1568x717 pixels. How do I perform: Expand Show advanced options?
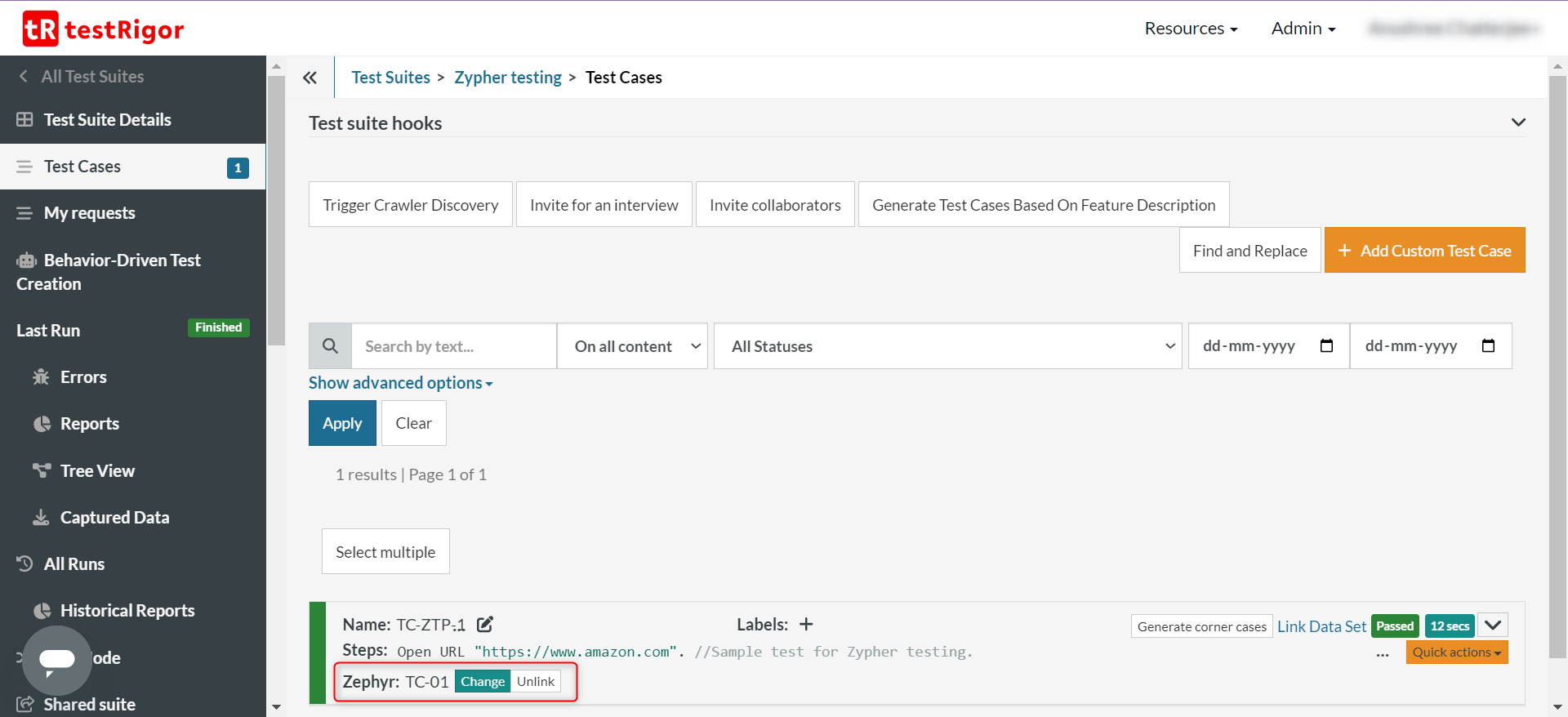400,383
